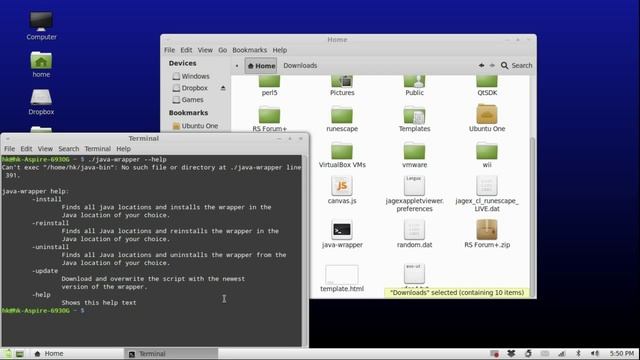640x360 pixels.
Task: Open the home folder desktop icon
Action: coord(41,64)
